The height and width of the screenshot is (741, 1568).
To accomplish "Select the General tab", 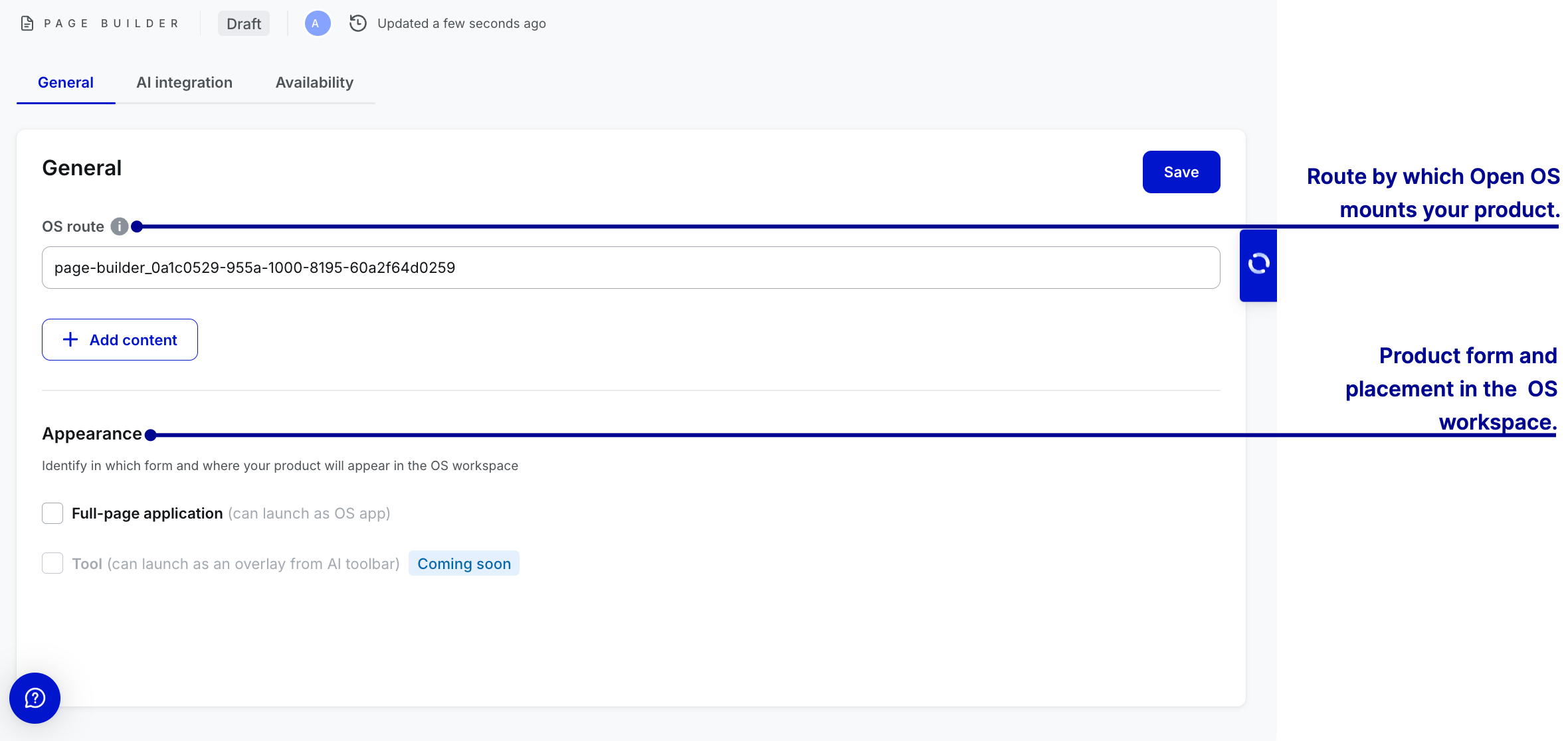I will tap(65, 82).
